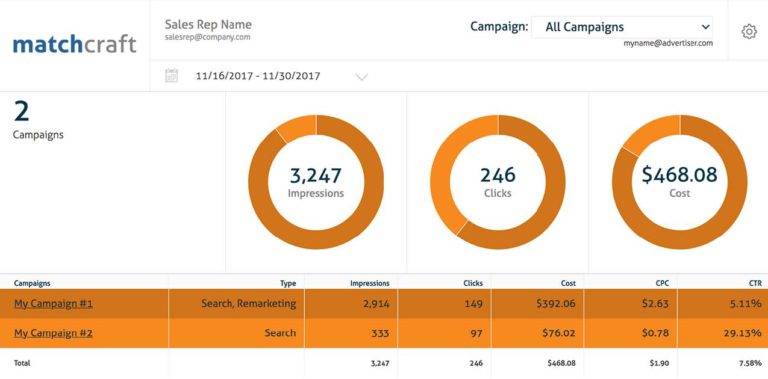Open the All Campaigns dropdown
This screenshot has height=379, width=768.
click(622, 27)
